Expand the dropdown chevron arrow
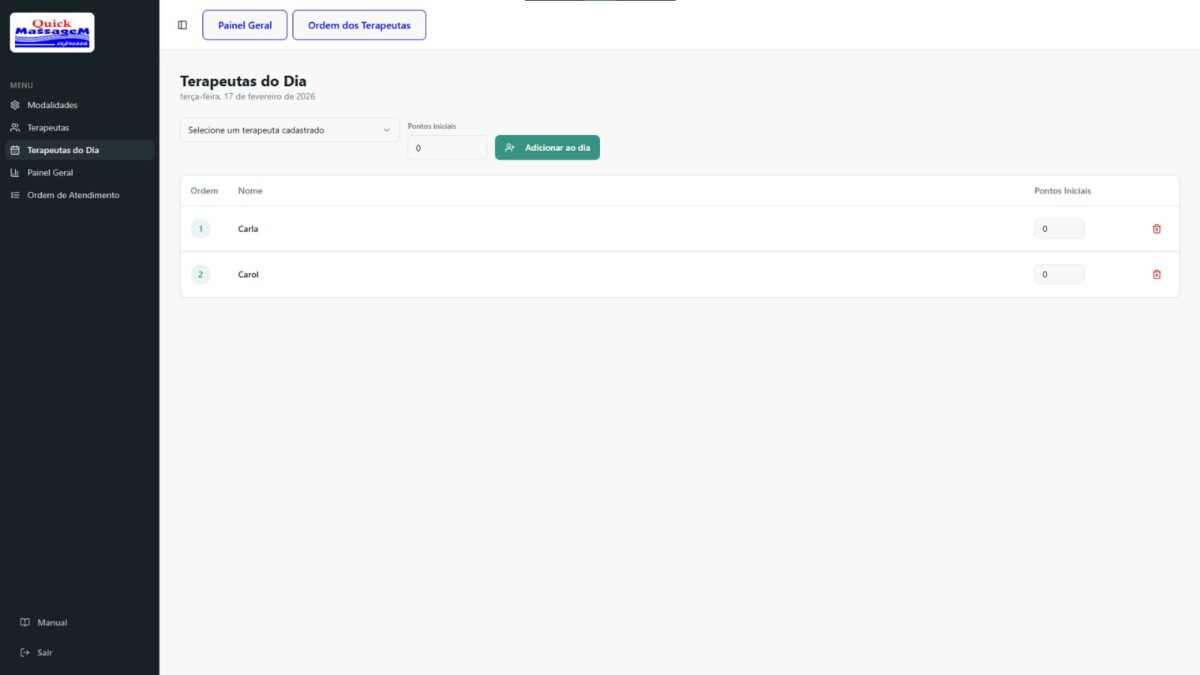Image resolution: width=1200 pixels, height=675 pixels. pyautogui.click(x=387, y=130)
